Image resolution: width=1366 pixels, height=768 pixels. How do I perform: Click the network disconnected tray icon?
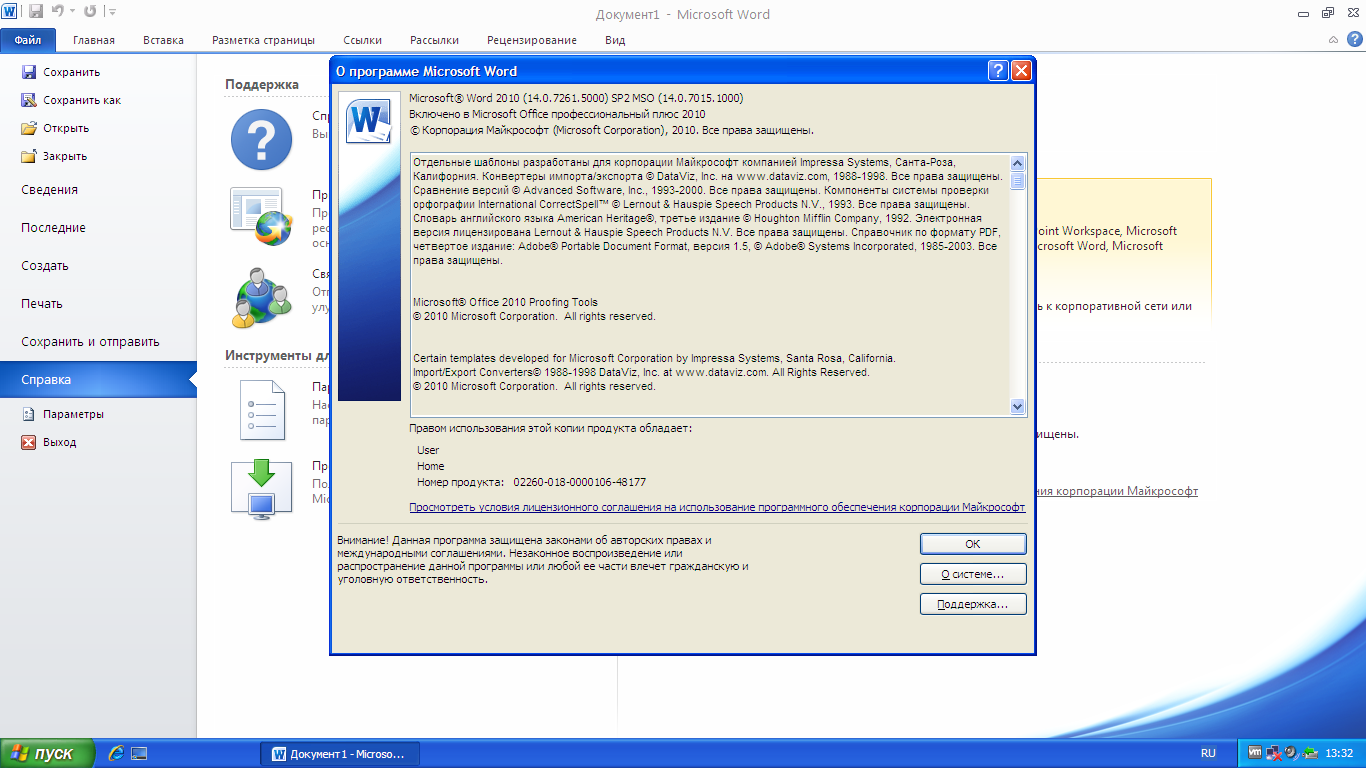(1273, 753)
